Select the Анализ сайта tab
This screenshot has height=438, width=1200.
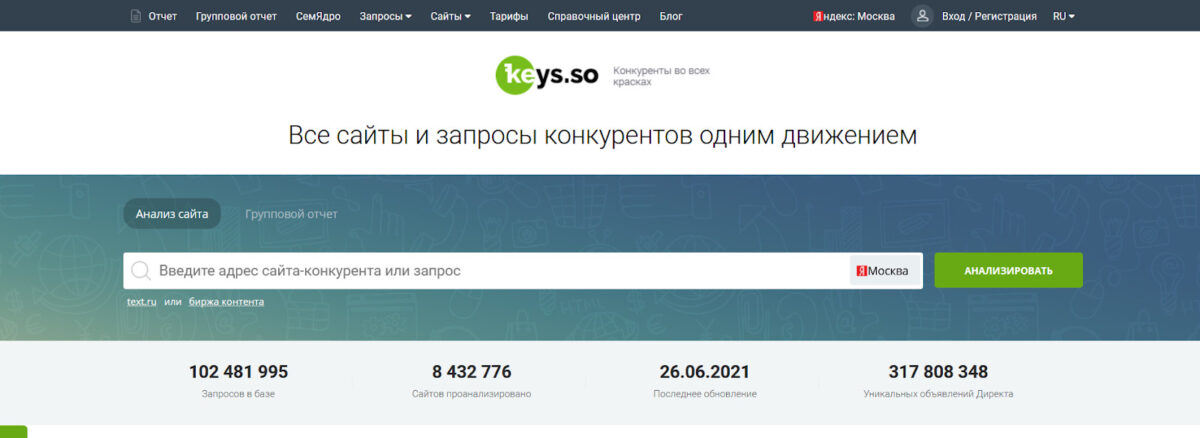coord(172,214)
